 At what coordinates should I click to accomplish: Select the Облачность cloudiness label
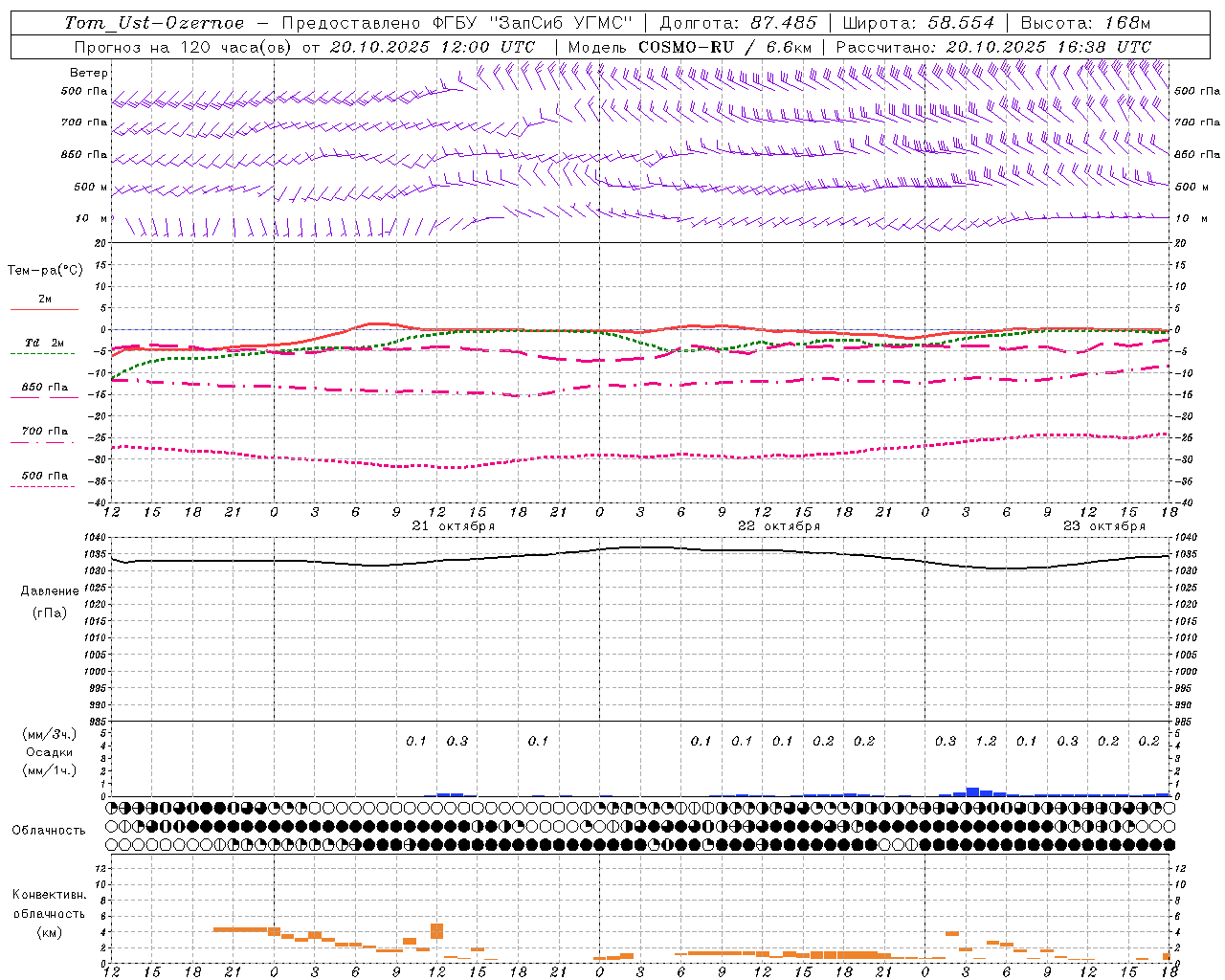49,831
